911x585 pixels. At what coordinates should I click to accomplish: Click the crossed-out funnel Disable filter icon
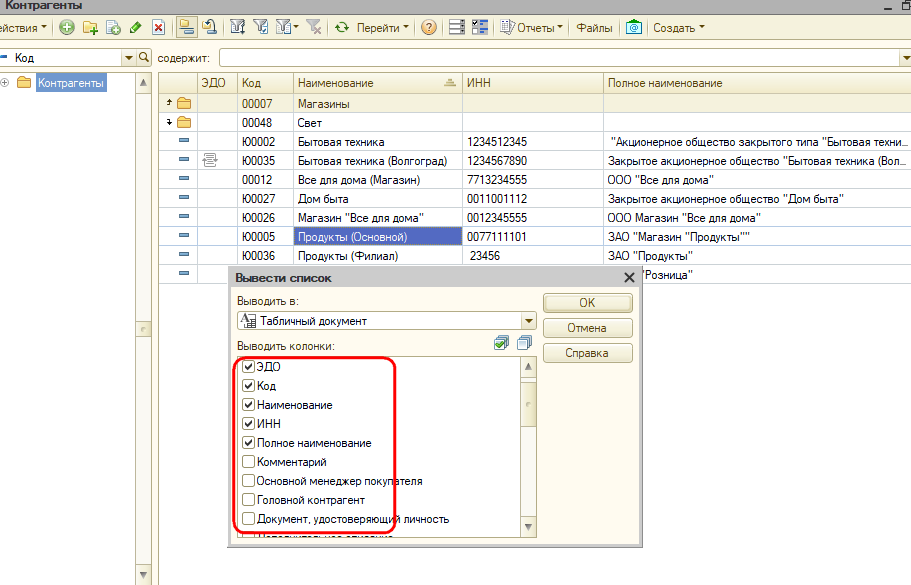pyautogui.click(x=314, y=27)
